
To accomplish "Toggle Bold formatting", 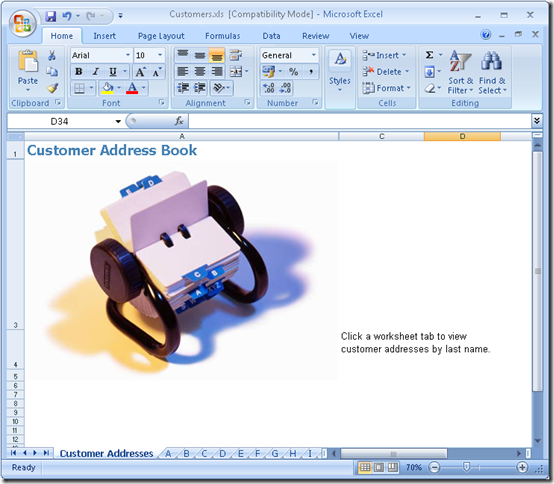I will [x=79, y=72].
